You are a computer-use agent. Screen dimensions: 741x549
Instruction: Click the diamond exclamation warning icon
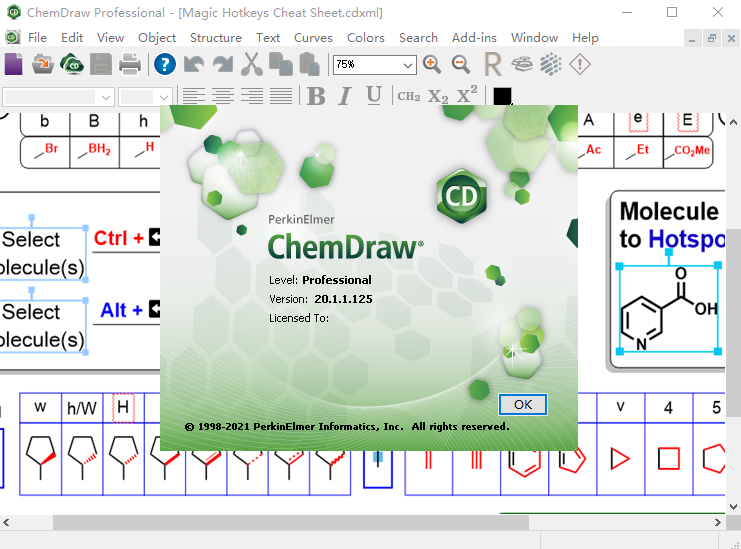point(580,64)
